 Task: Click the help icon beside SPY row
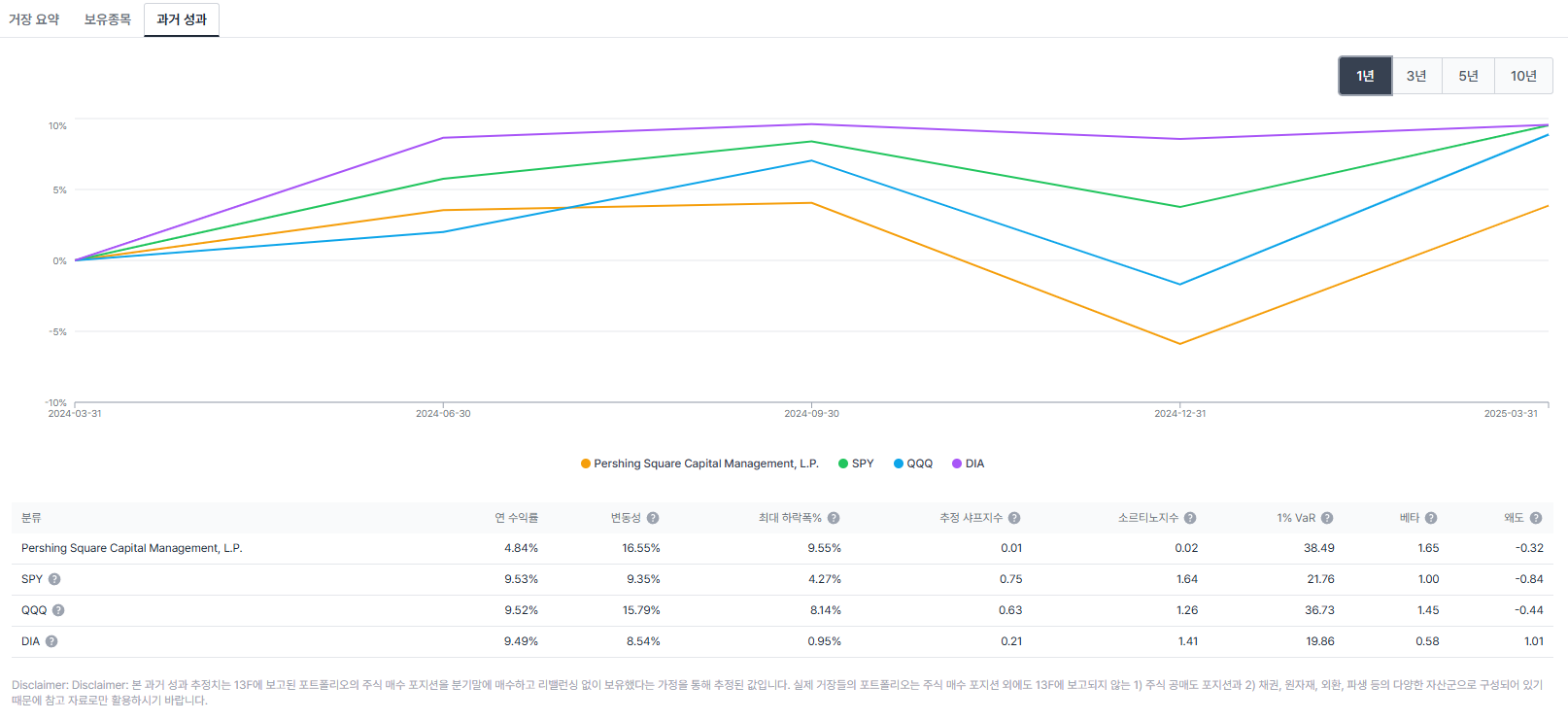coord(54,579)
